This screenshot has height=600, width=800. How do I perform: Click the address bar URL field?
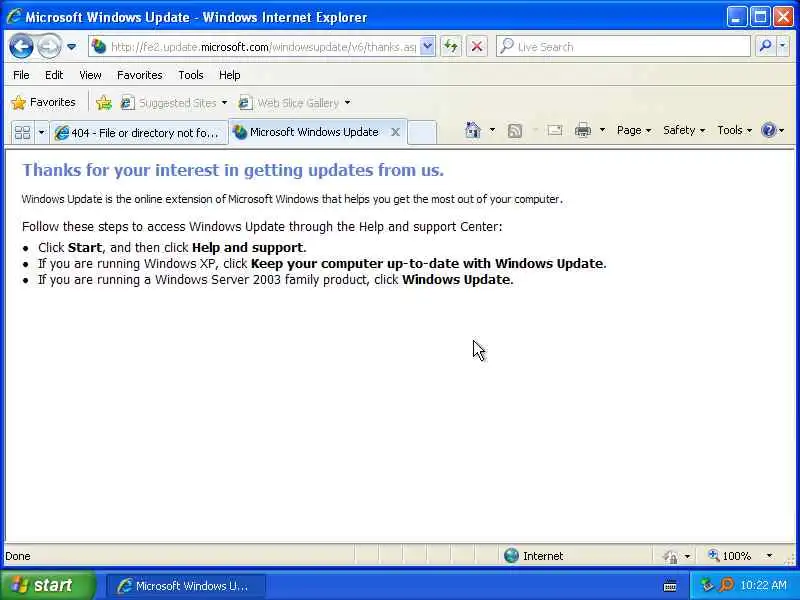point(263,47)
